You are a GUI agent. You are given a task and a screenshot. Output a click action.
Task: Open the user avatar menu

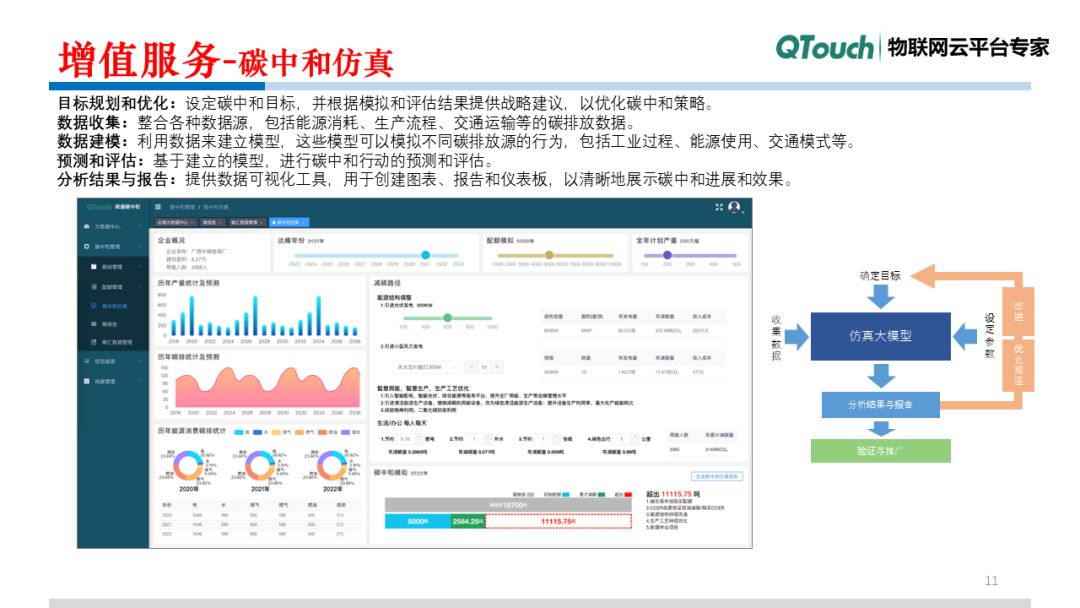[x=734, y=207]
